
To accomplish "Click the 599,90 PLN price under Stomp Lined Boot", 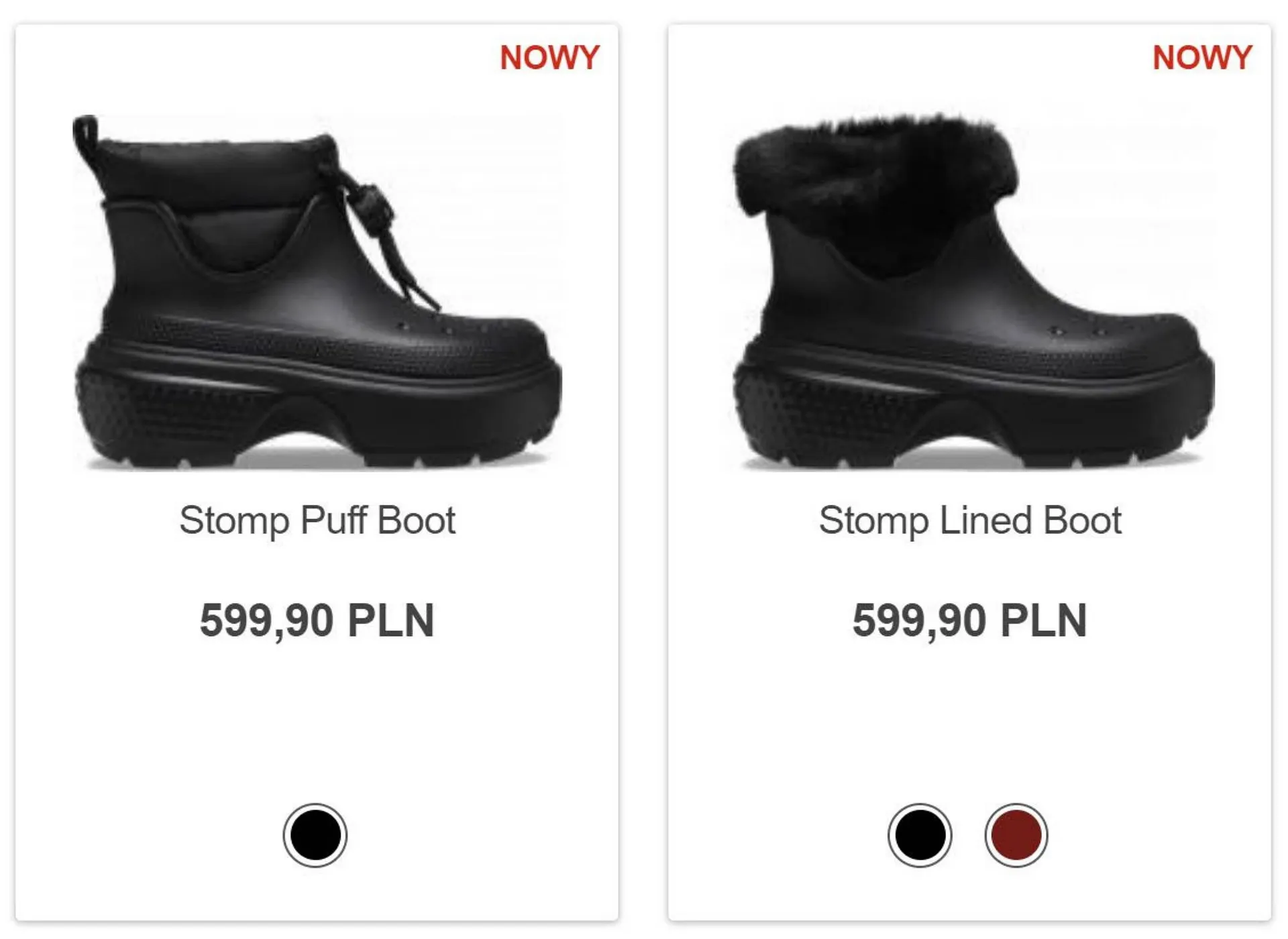I will pos(970,620).
